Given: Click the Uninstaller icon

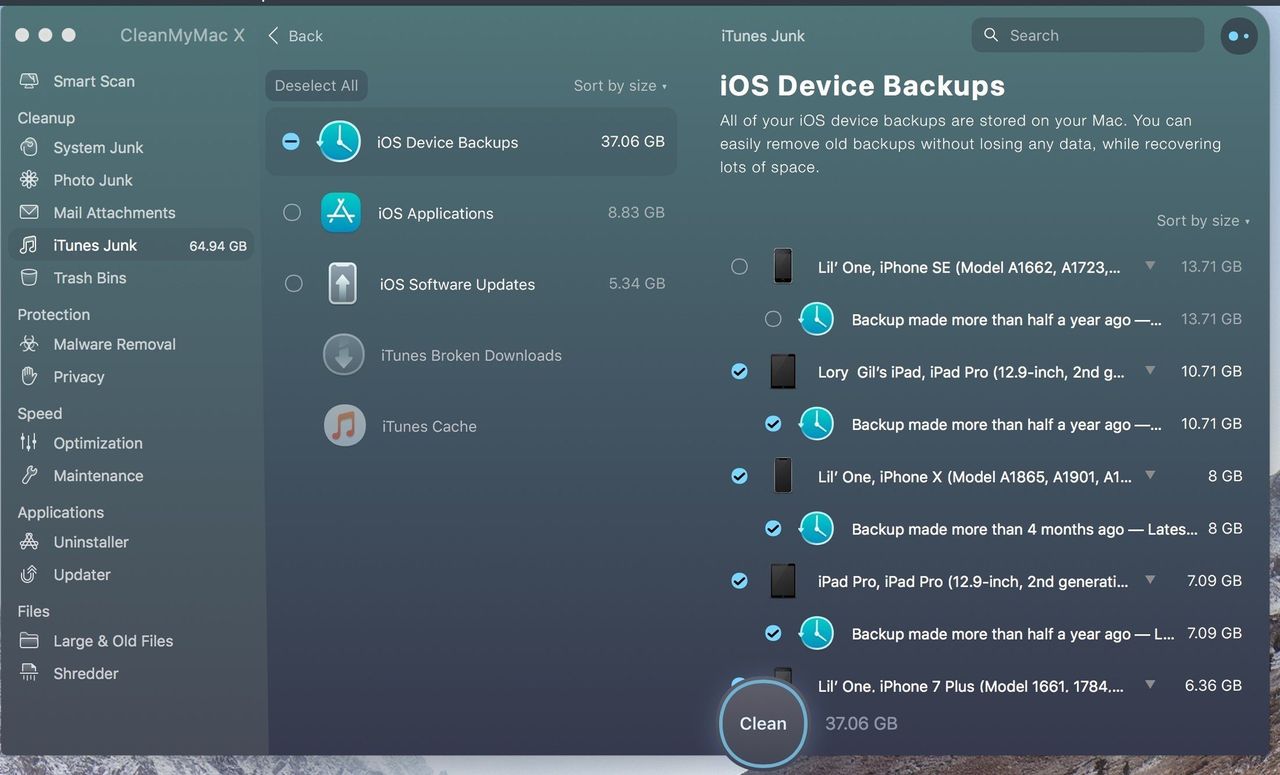Looking at the screenshot, I should (29, 542).
